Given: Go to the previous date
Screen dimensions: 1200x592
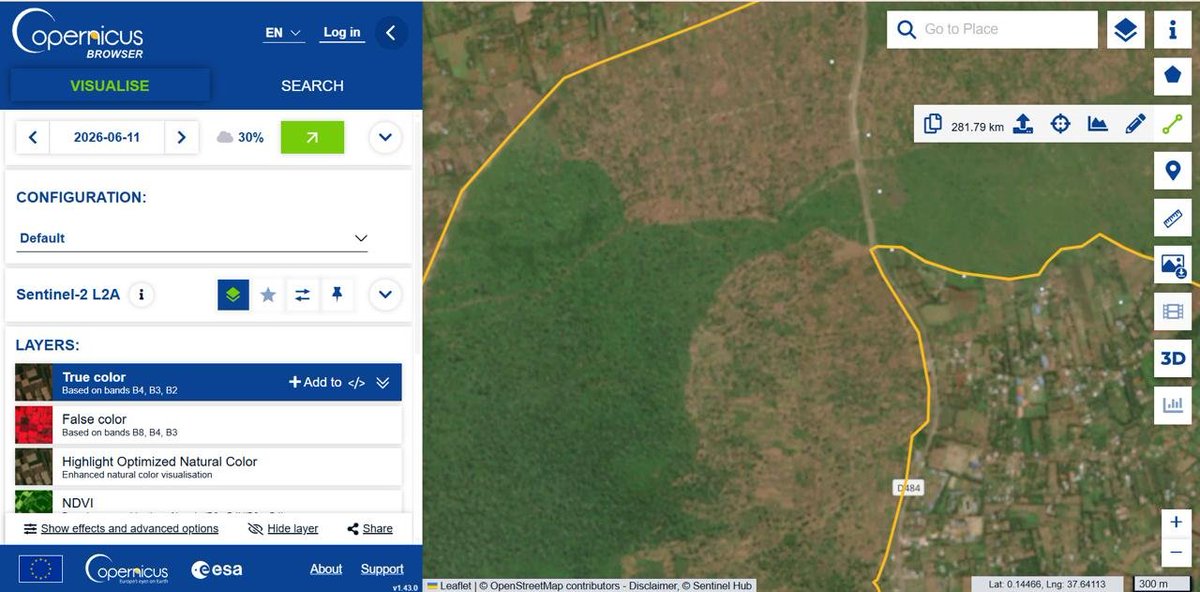Looking at the screenshot, I should [33, 137].
